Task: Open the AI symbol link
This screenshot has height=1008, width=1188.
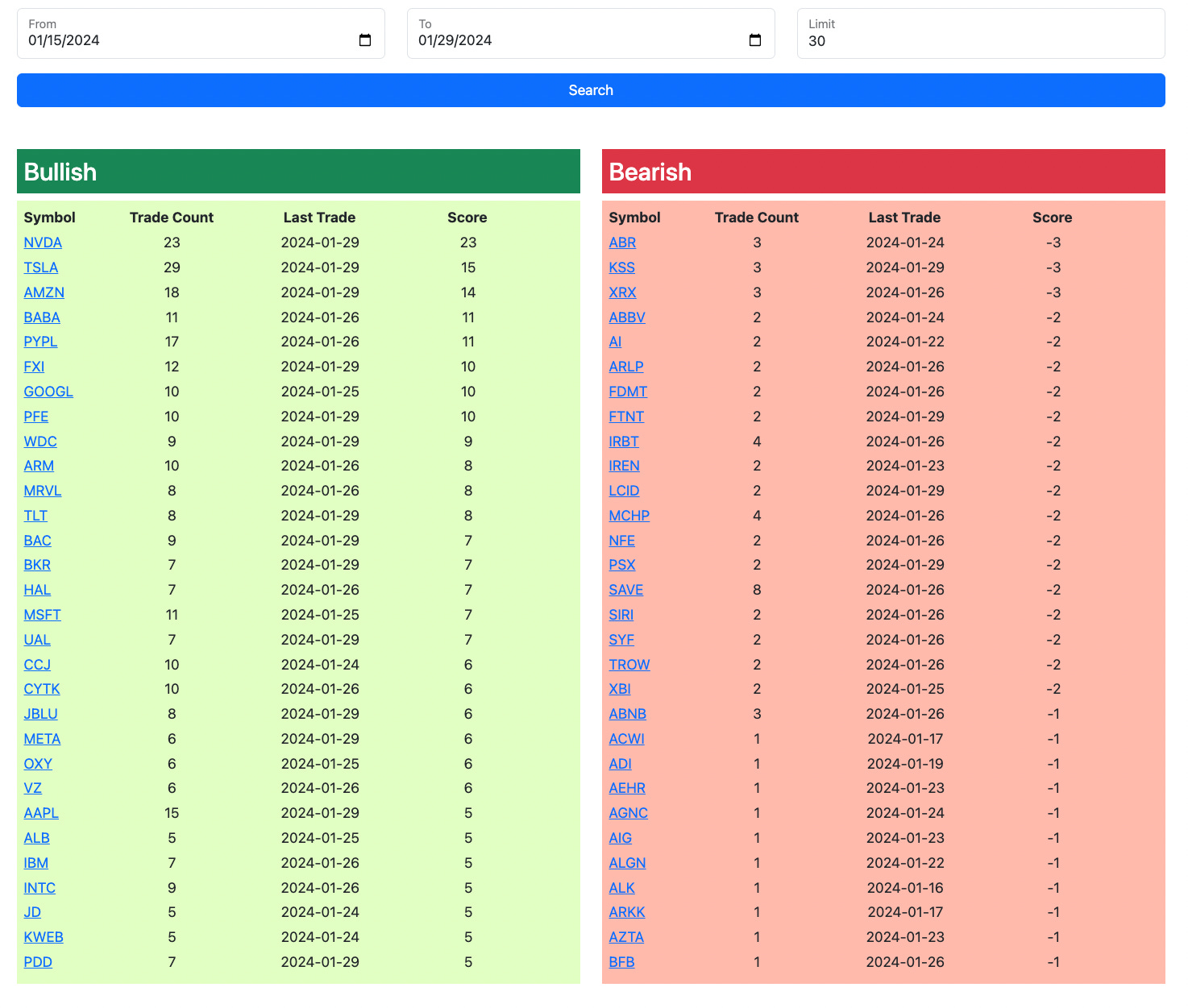Action: 616,342
